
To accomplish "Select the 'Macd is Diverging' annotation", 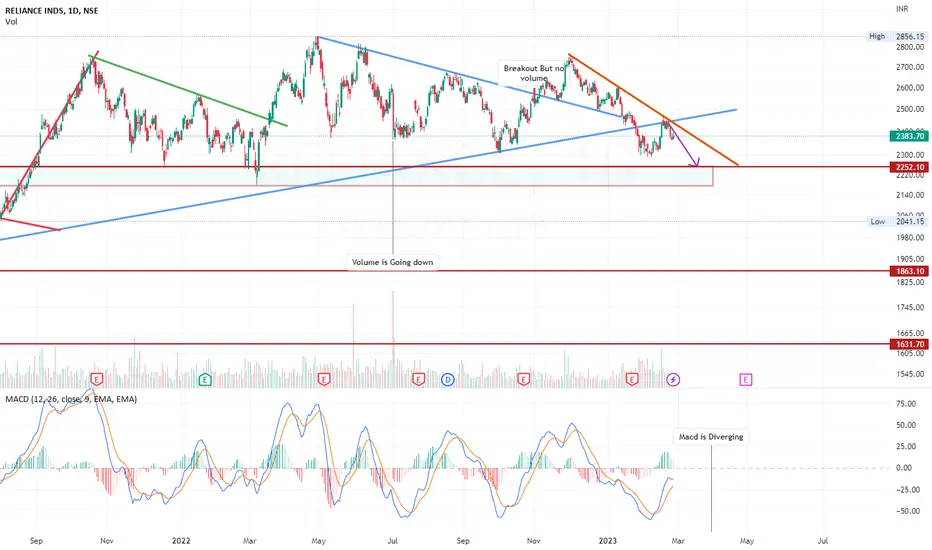I will point(711,436).
